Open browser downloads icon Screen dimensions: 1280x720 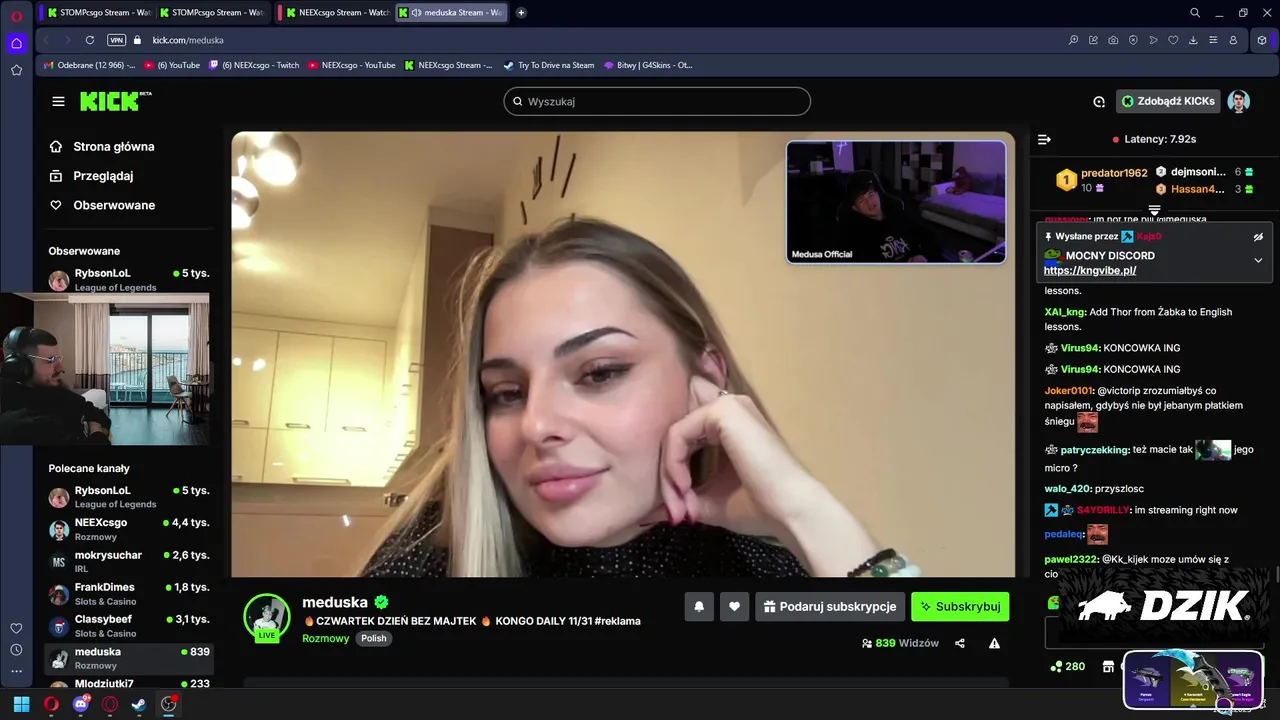click(1193, 40)
